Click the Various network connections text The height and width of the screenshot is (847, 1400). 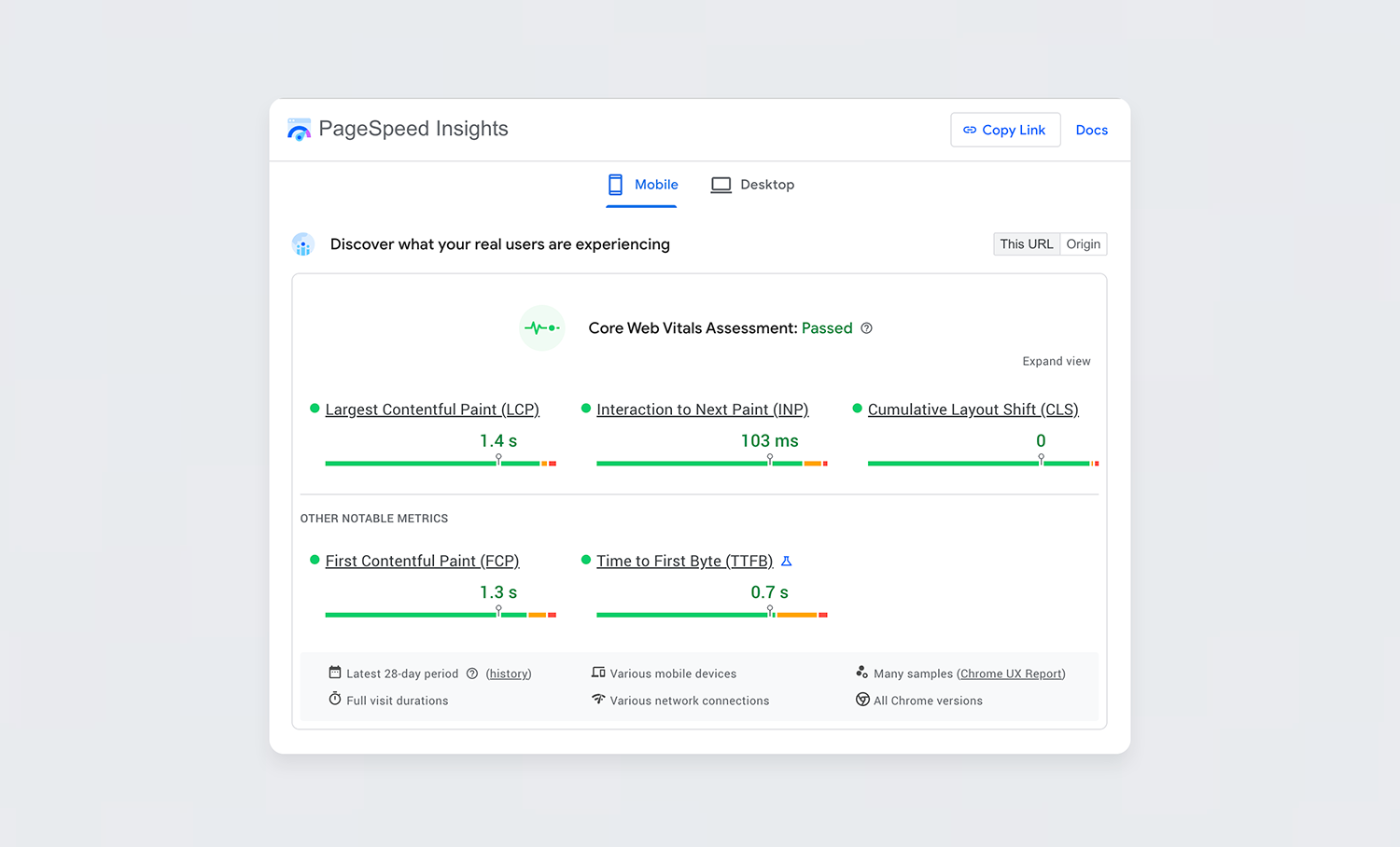coord(690,701)
